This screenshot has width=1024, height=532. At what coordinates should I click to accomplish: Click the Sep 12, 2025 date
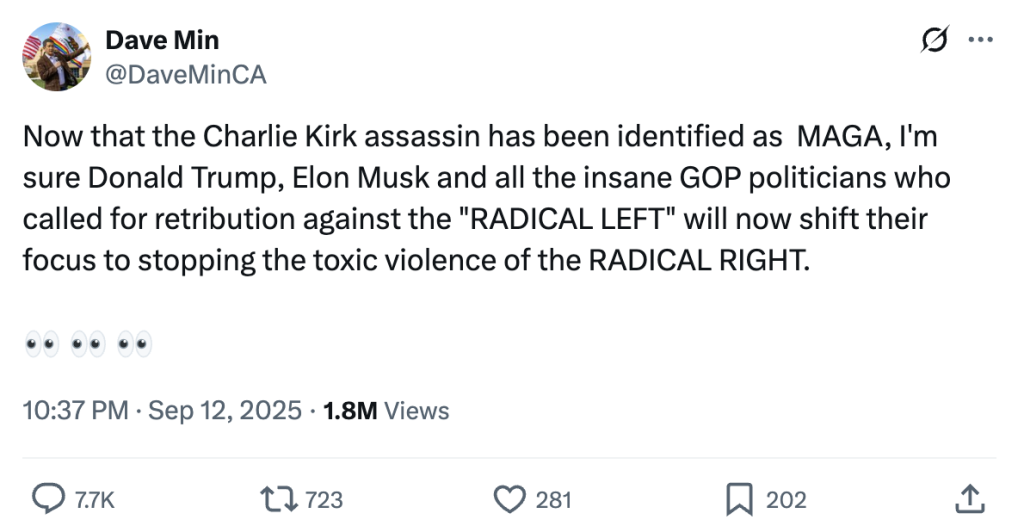225,410
